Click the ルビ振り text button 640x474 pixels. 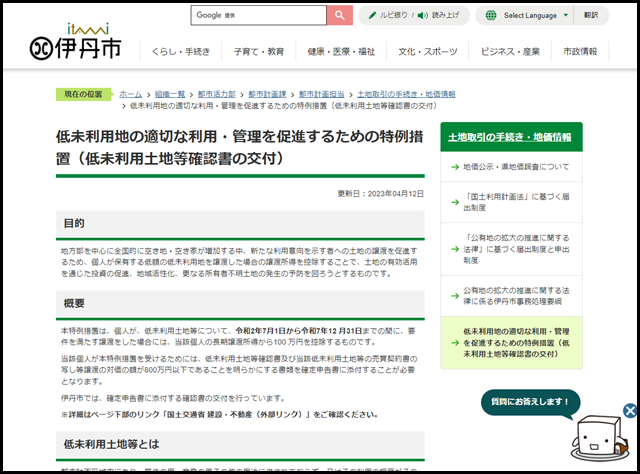[x=393, y=15]
